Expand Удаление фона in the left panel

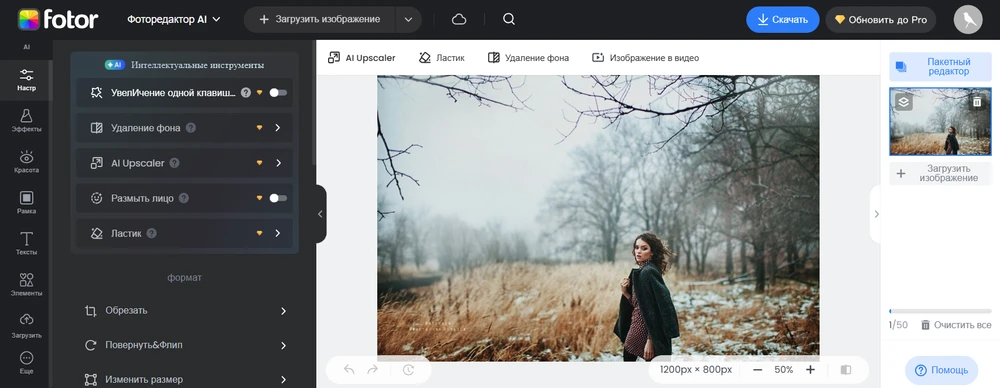pyautogui.click(x=277, y=128)
